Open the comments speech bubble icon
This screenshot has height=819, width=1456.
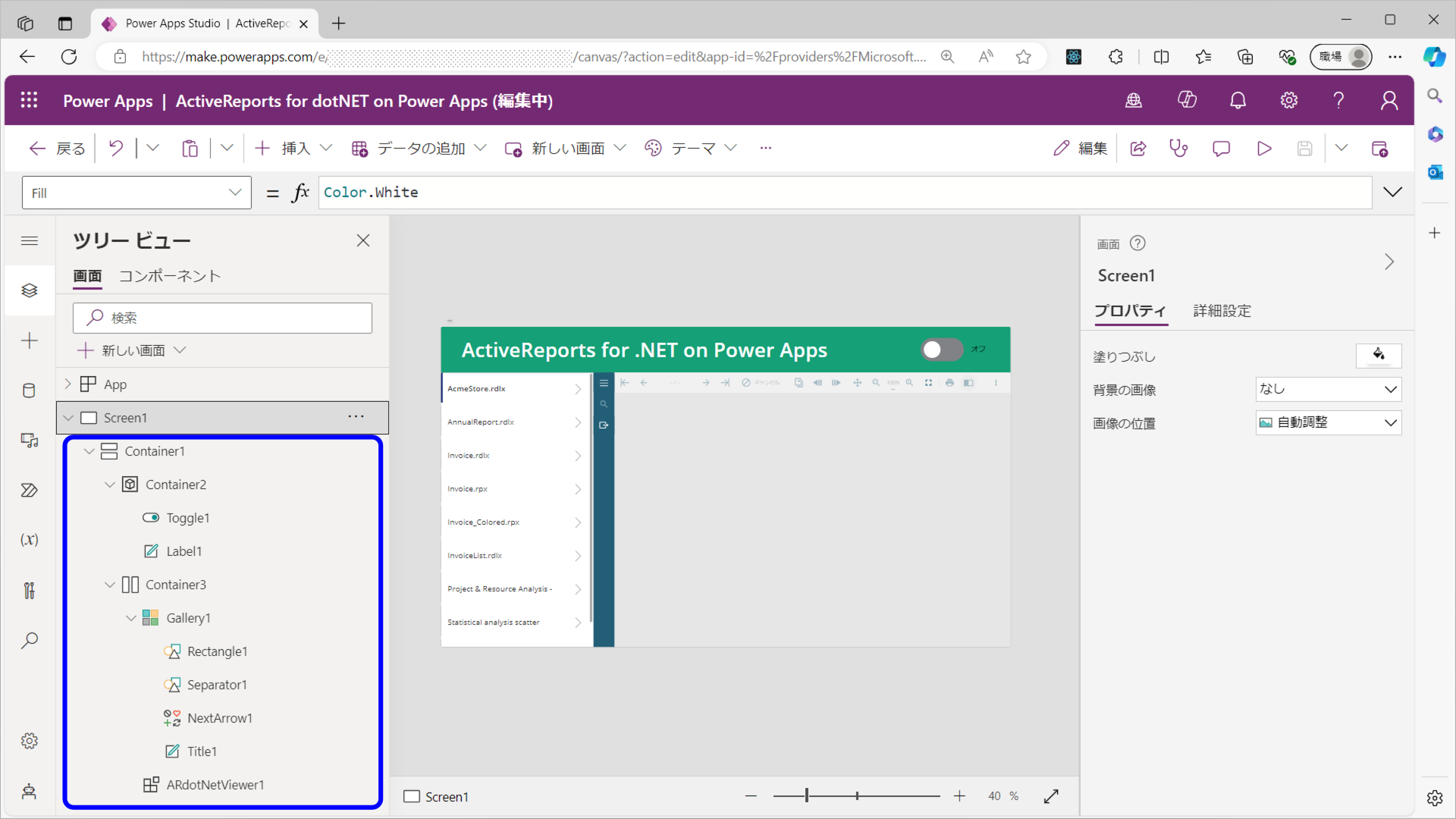(x=1221, y=149)
